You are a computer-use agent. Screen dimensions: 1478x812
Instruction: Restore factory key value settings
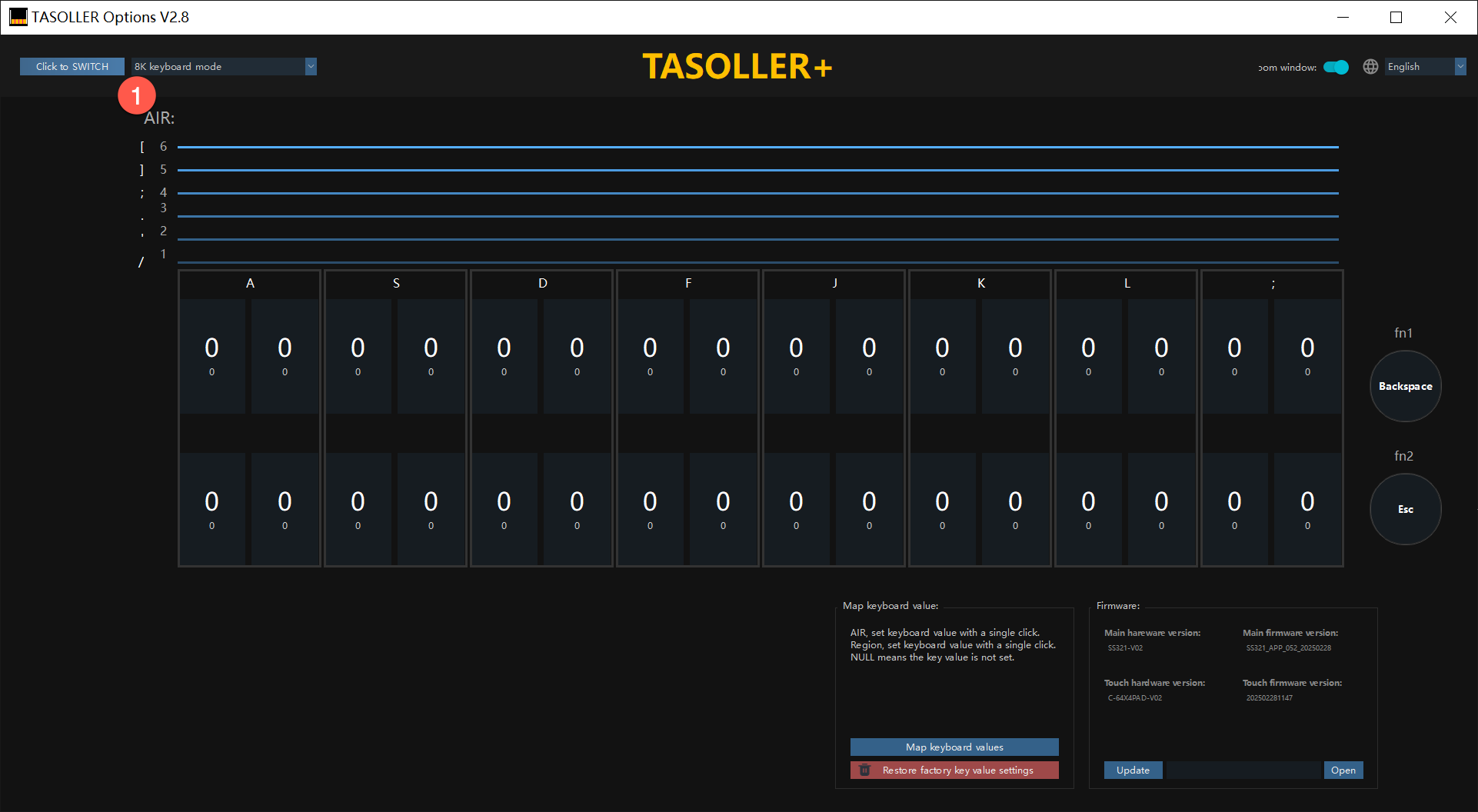pyautogui.click(x=954, y=770)
